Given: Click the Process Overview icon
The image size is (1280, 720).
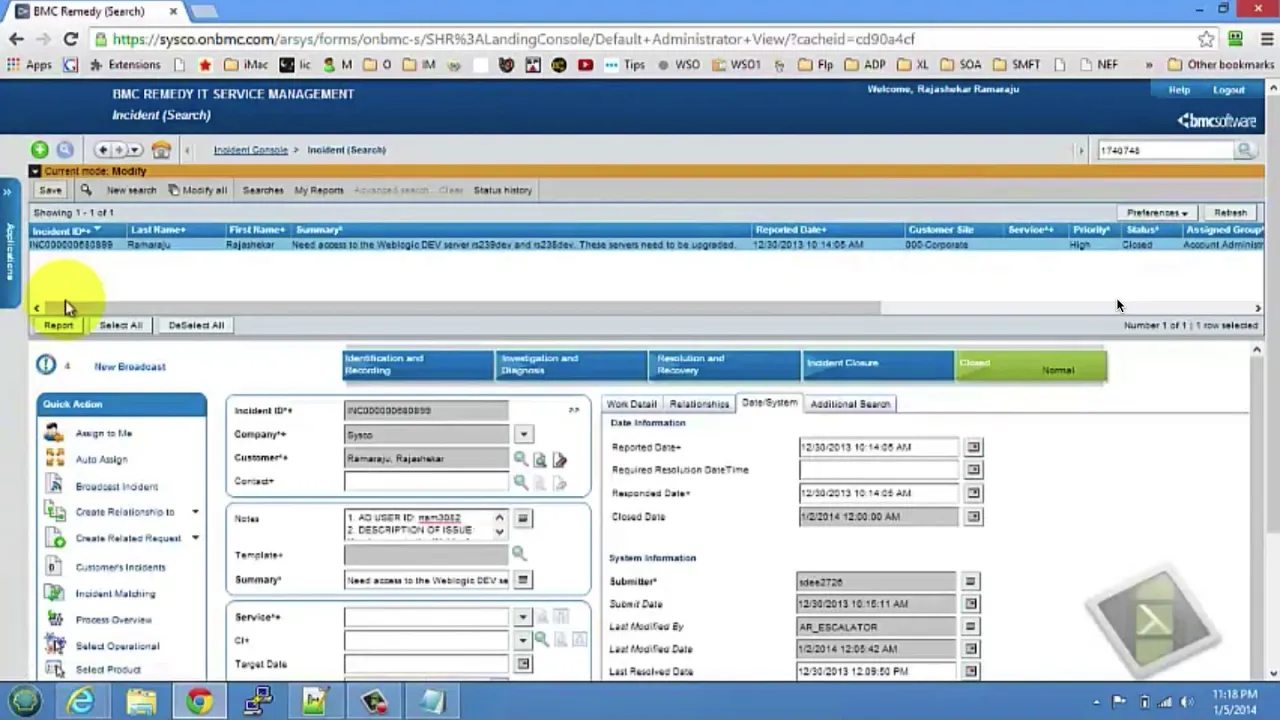Looking at the screenshot, I should 55,620.
